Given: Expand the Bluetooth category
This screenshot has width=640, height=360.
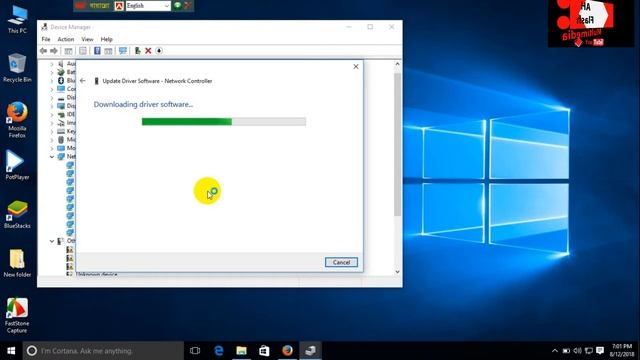Looking at the screenshot, I should coord(52,81).
